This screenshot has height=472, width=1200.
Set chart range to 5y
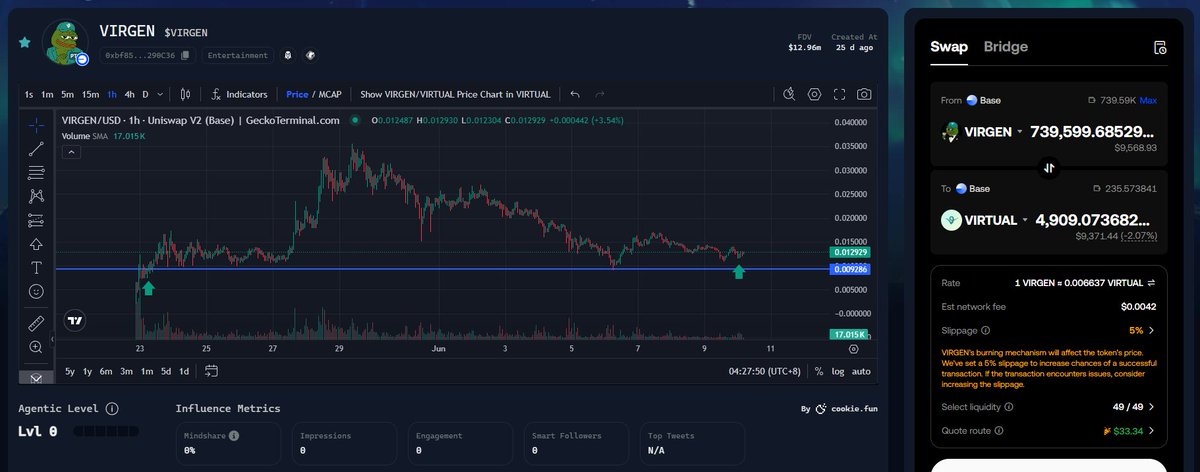[70, 371]
